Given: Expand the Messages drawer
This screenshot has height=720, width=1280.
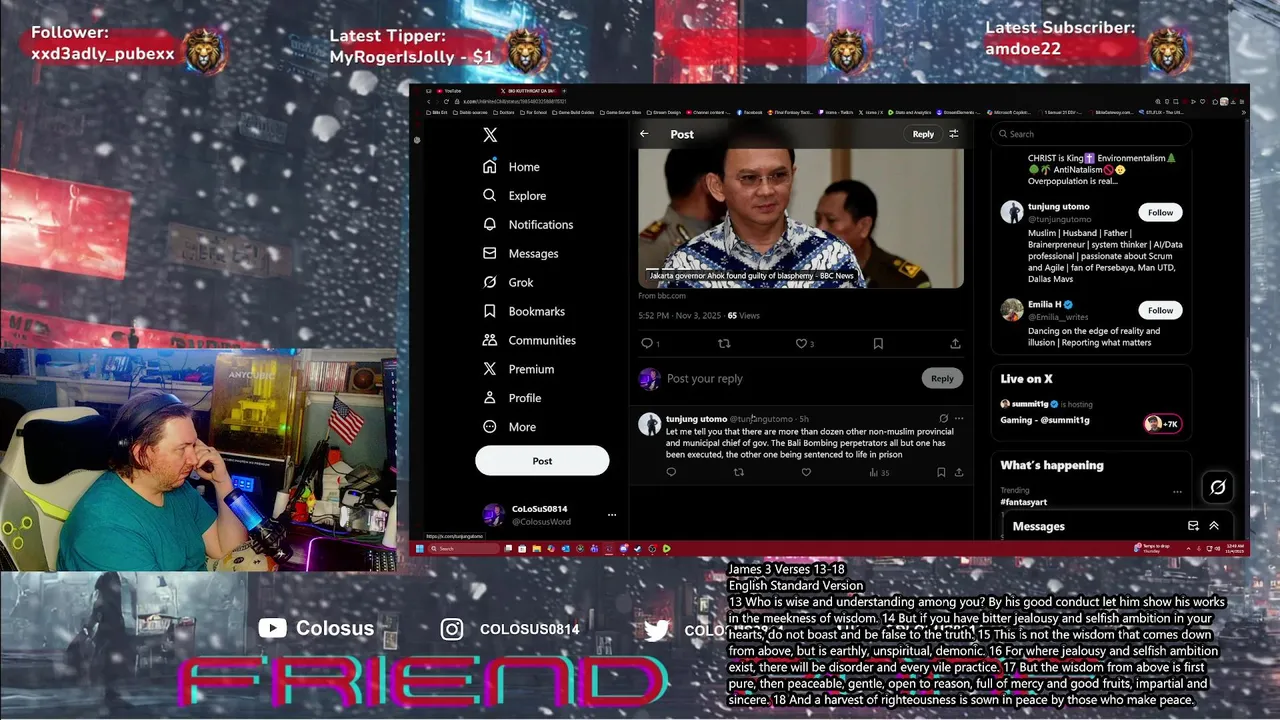Looking at the screenshot, I should [1214, 526].
